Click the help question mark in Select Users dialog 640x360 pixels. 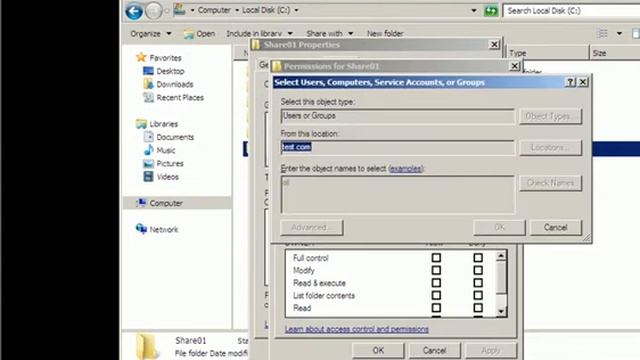[x=570, y=82]
